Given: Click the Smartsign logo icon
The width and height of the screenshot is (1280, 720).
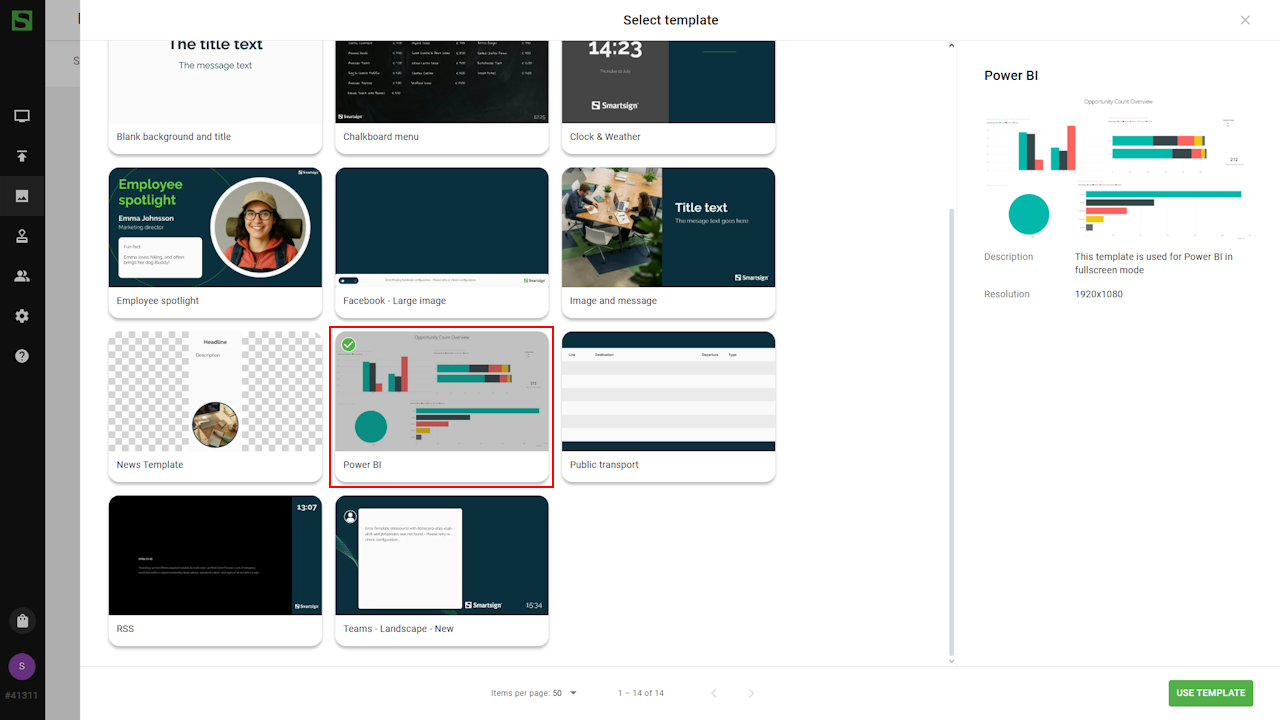Looking at the screenshot, I should 22,20.
